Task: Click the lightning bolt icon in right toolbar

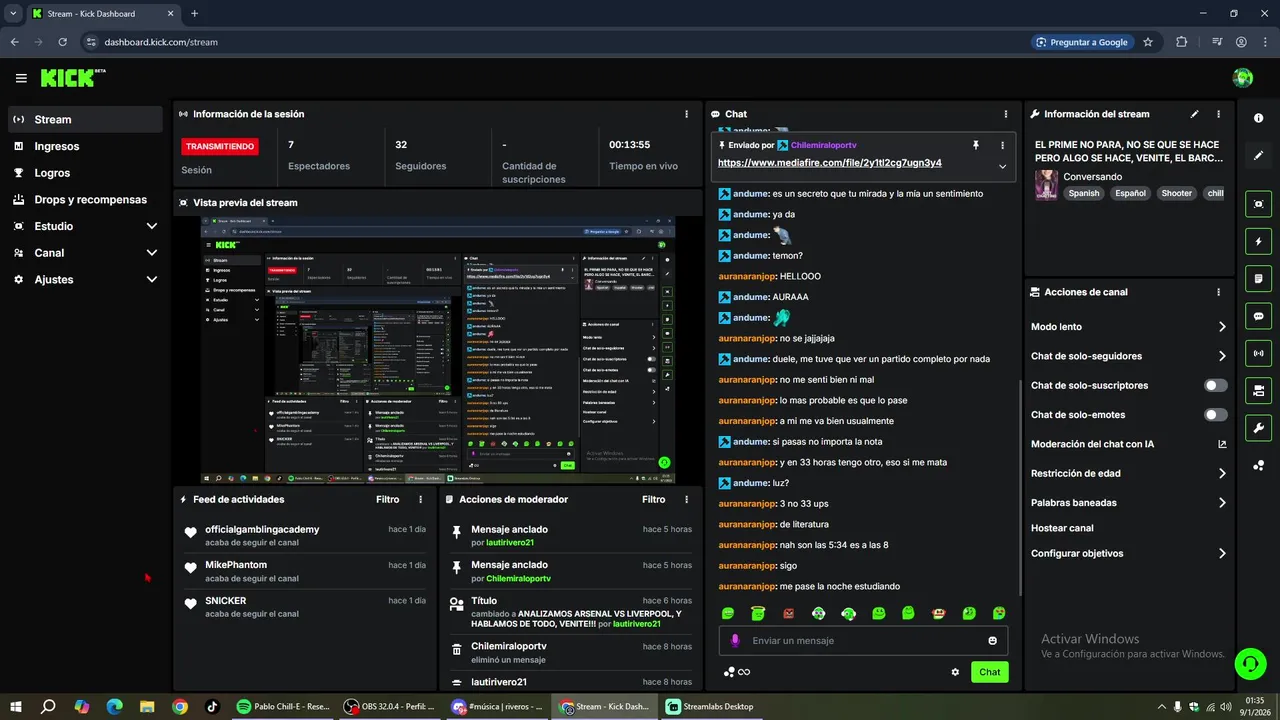Action: pyautogui.click(x=1258, y=241)
